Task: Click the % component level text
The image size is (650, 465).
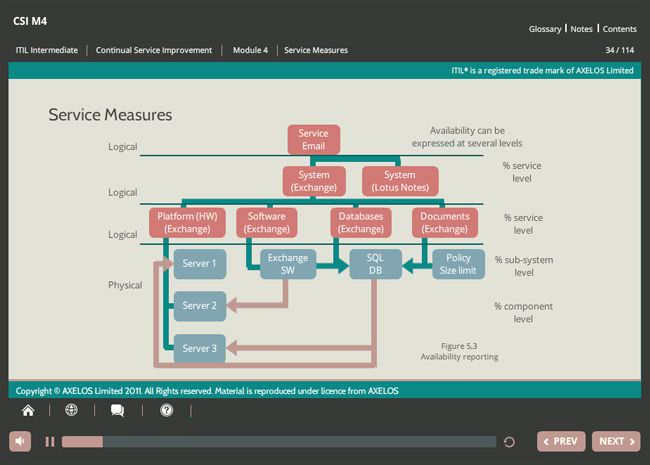Action: pyautogui.click(x=523, y=312)
